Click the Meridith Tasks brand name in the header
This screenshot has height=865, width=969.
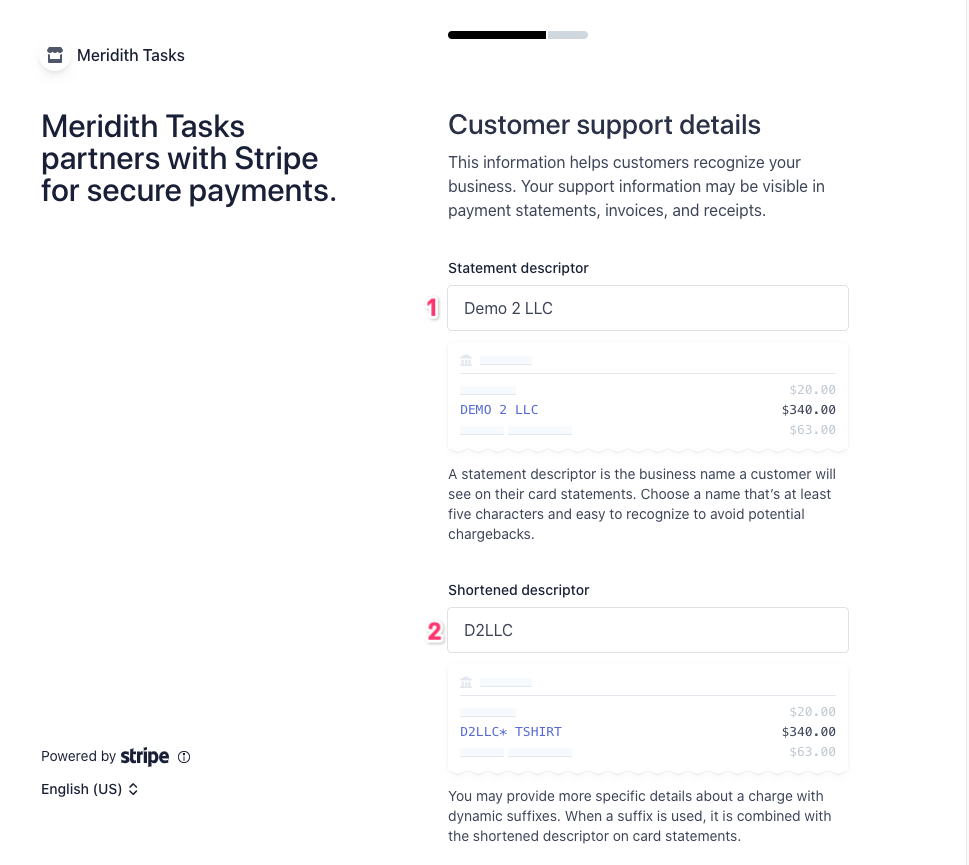[131, 55]
